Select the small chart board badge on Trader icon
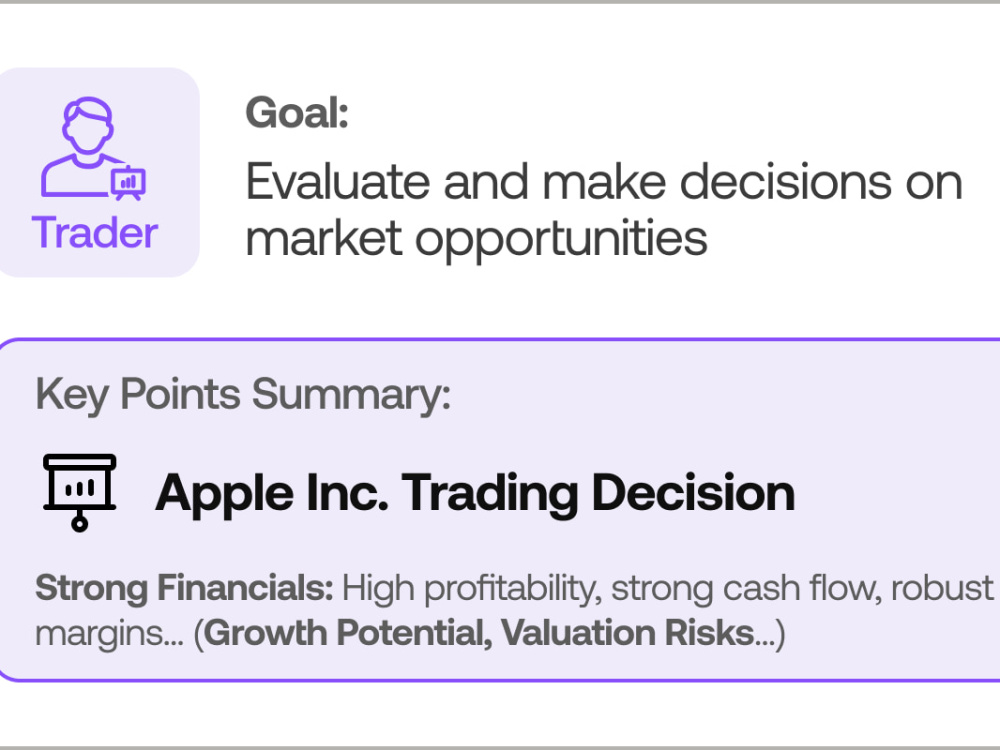The image size is (1000, 750). tap(129, 183)
